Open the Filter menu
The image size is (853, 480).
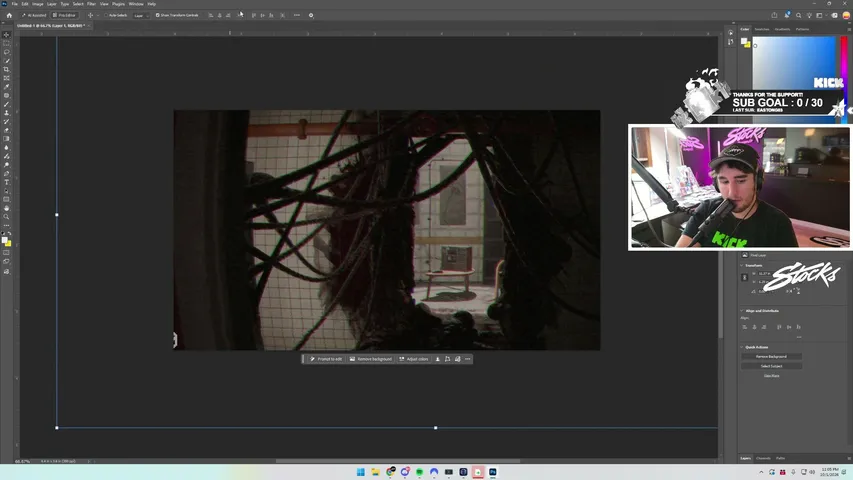click(91, 4)
